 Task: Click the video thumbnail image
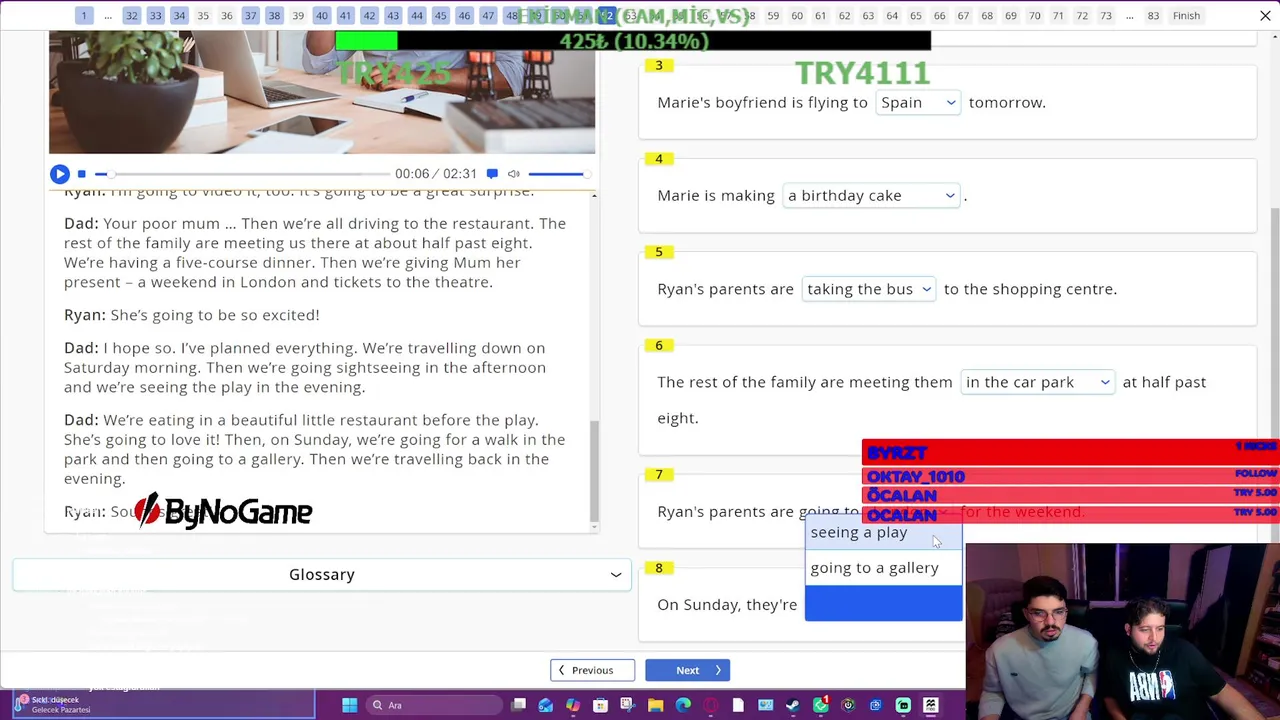(322, 92)
